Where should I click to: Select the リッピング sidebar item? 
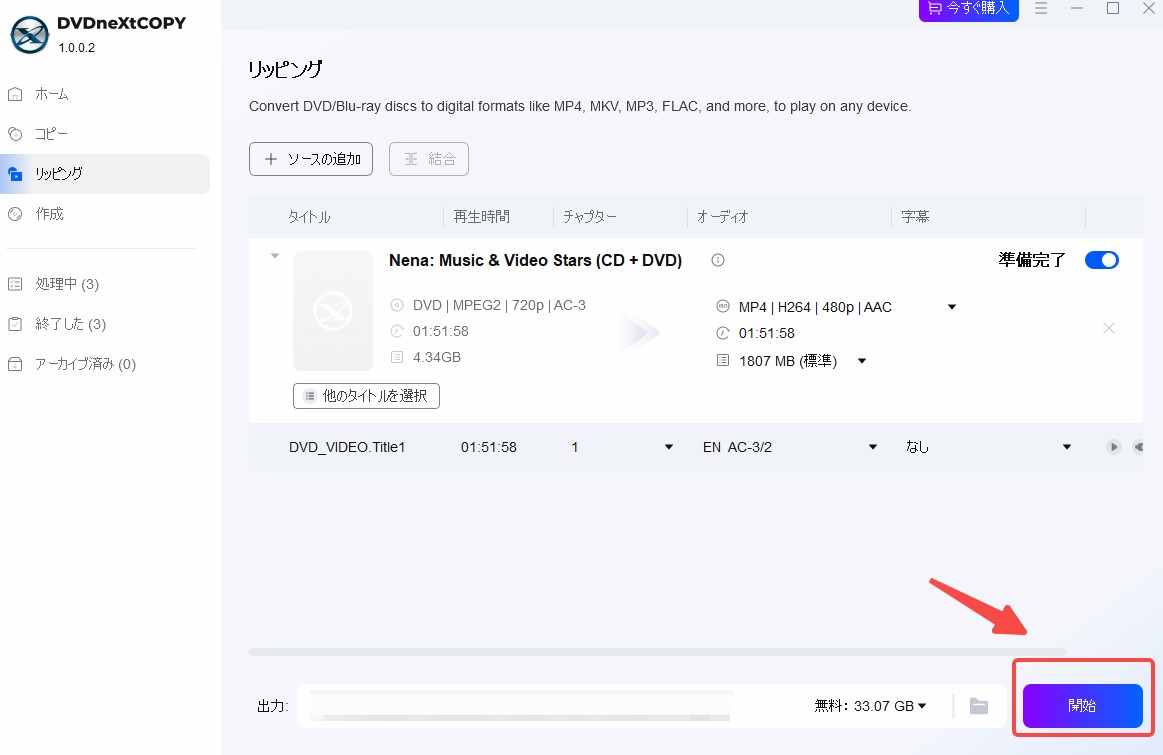pyautogui.click(x=105, y=174)
